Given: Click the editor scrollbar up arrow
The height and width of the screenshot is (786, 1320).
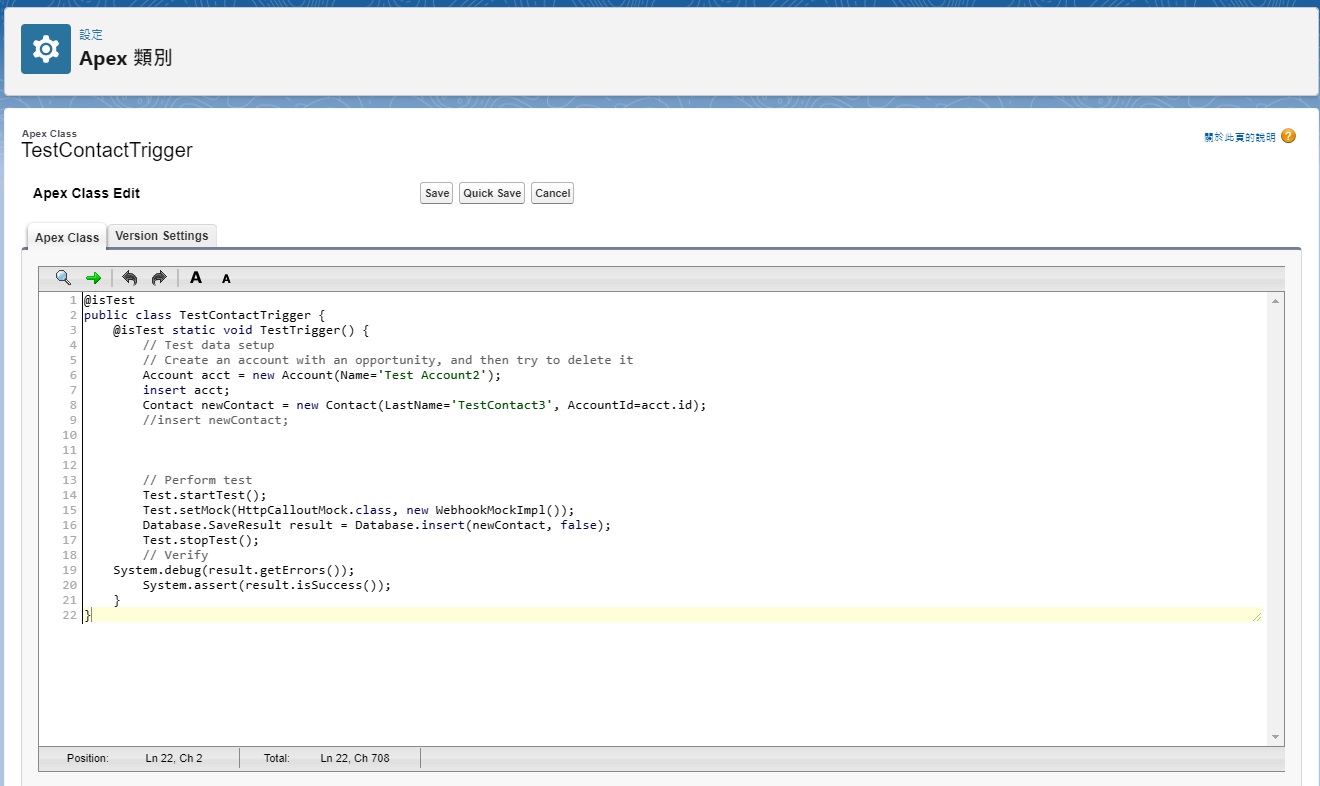Looking at the screenshot, I should [1275, 301].
